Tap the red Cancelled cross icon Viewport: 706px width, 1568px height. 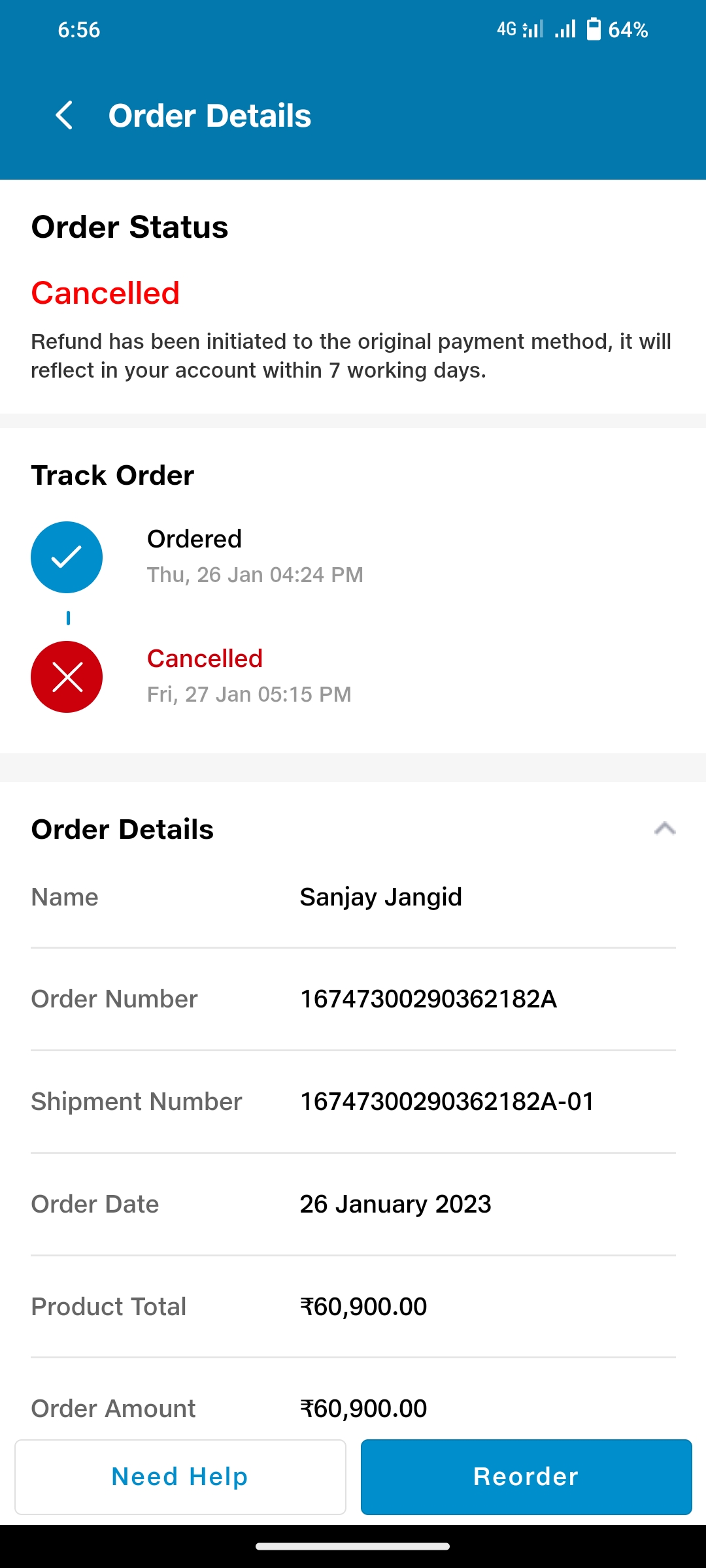tap(67, 677)
